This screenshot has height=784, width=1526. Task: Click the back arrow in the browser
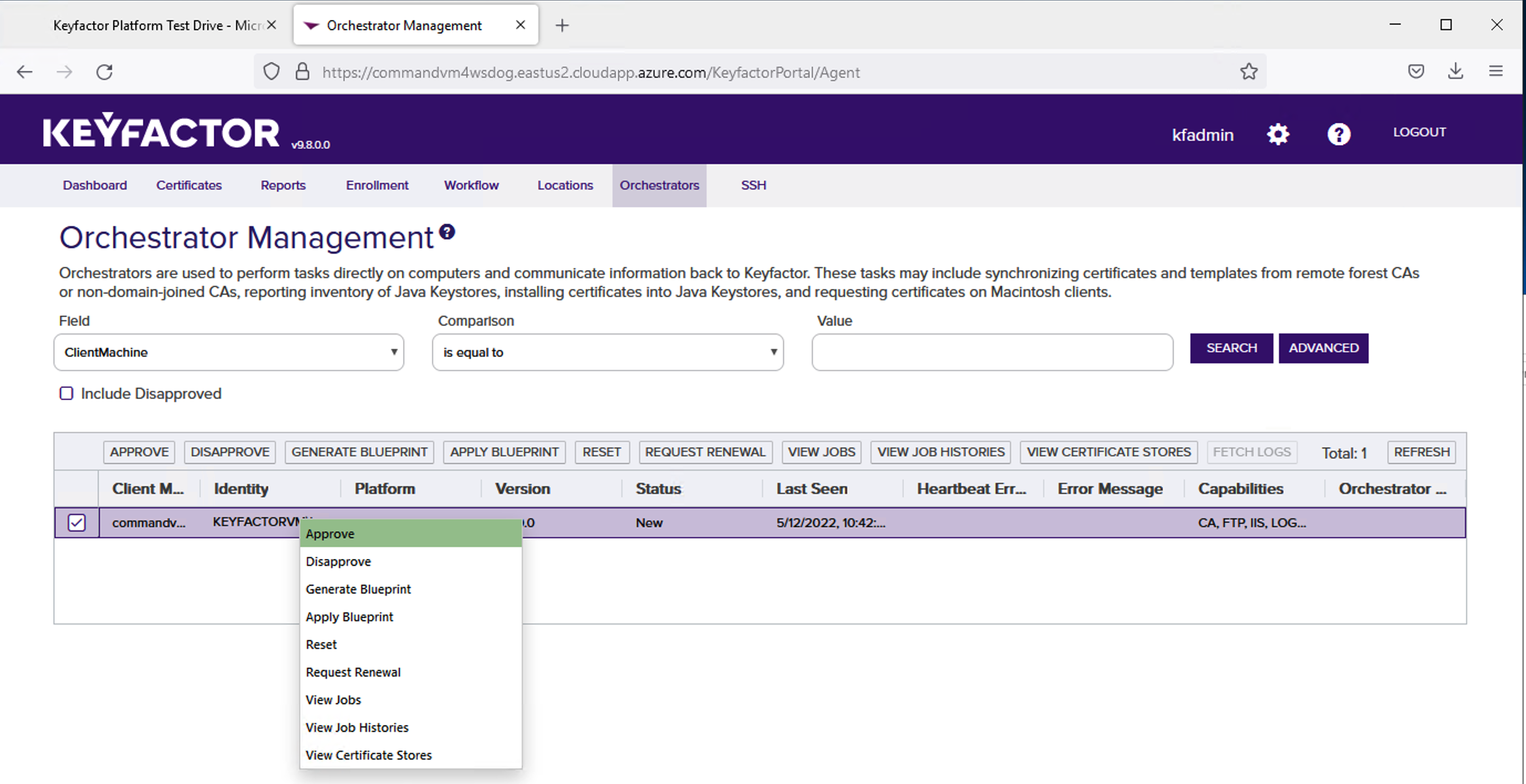point(24,72)
